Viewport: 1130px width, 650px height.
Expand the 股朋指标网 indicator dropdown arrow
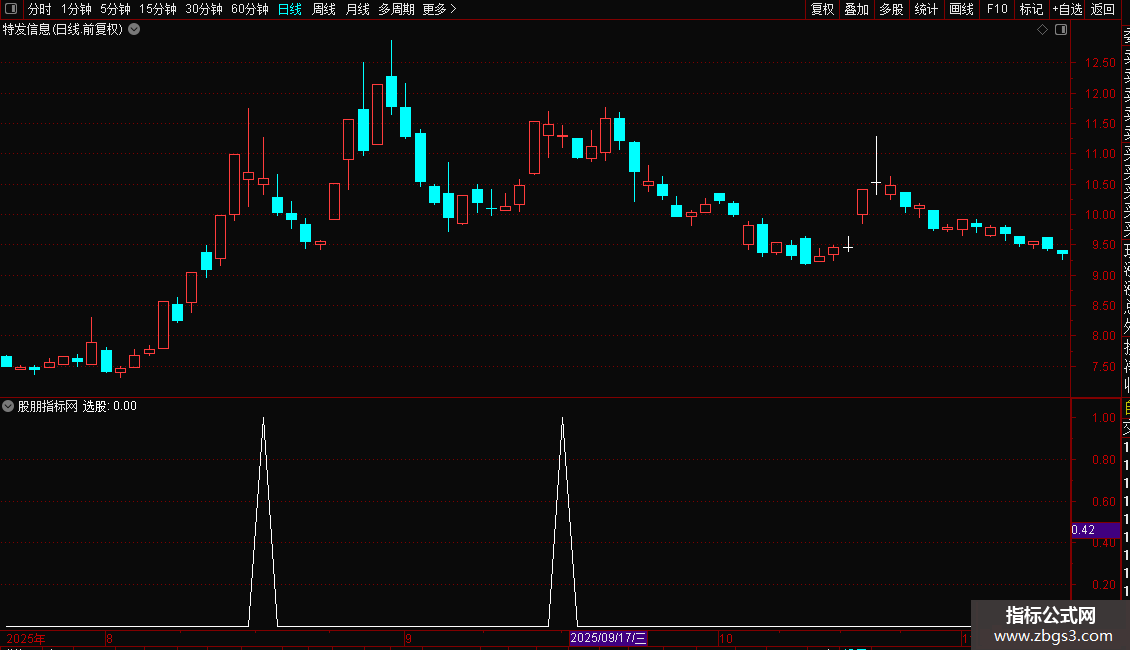(x=8, y=406)
